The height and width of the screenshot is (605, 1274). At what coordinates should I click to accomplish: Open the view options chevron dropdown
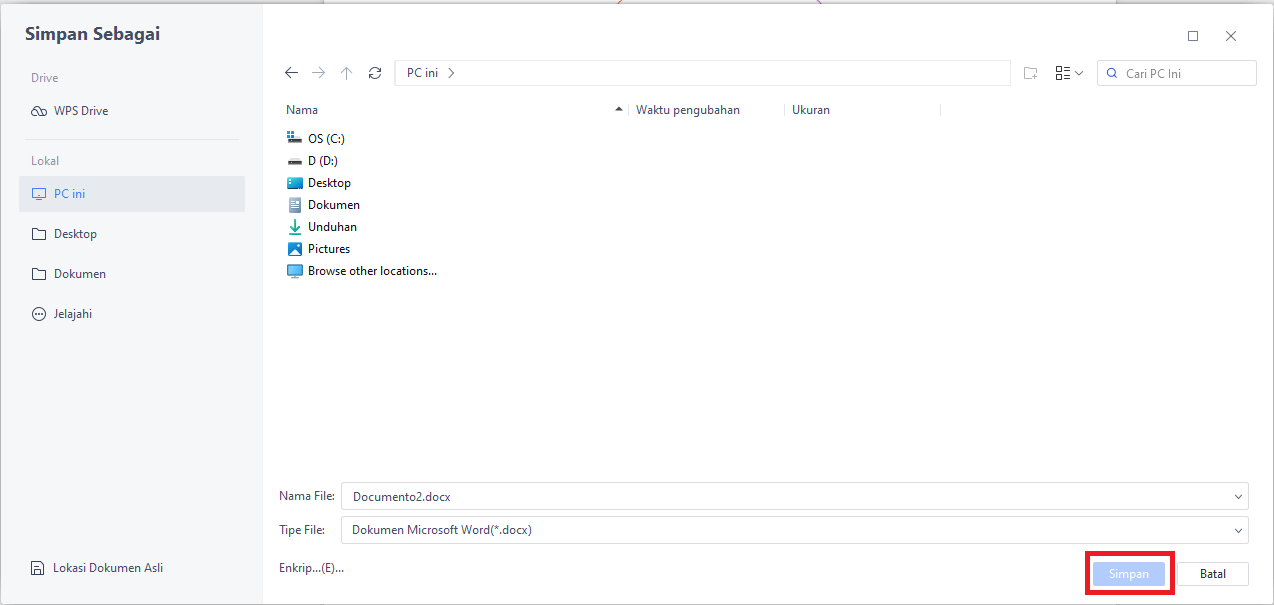(1077, 72)
